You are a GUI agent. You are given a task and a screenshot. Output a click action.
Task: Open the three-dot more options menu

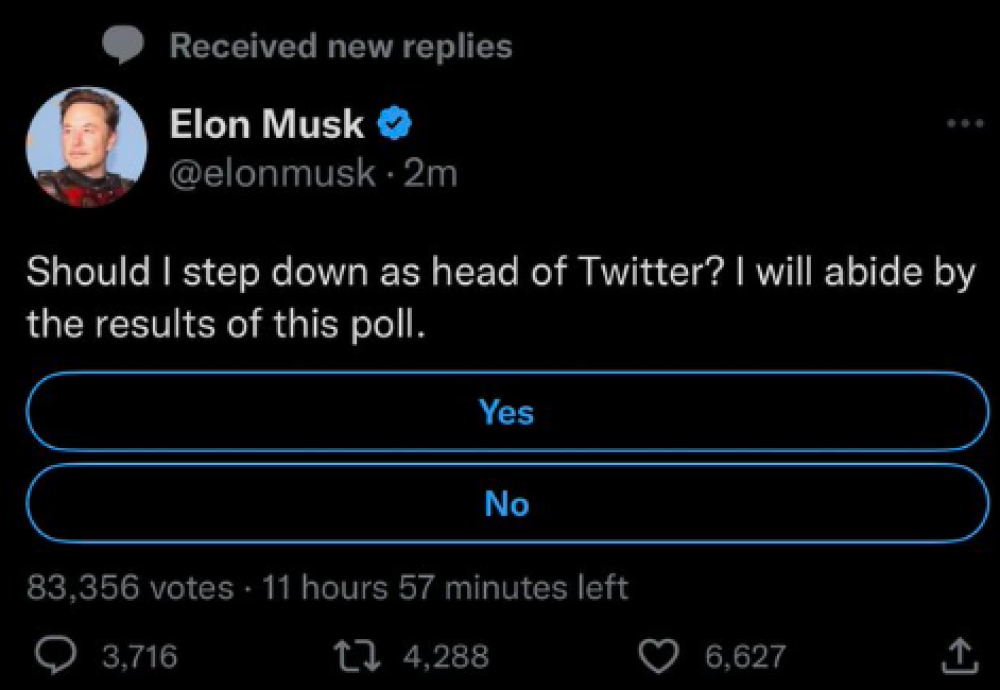pyautogui.click(x=965, y=124)
